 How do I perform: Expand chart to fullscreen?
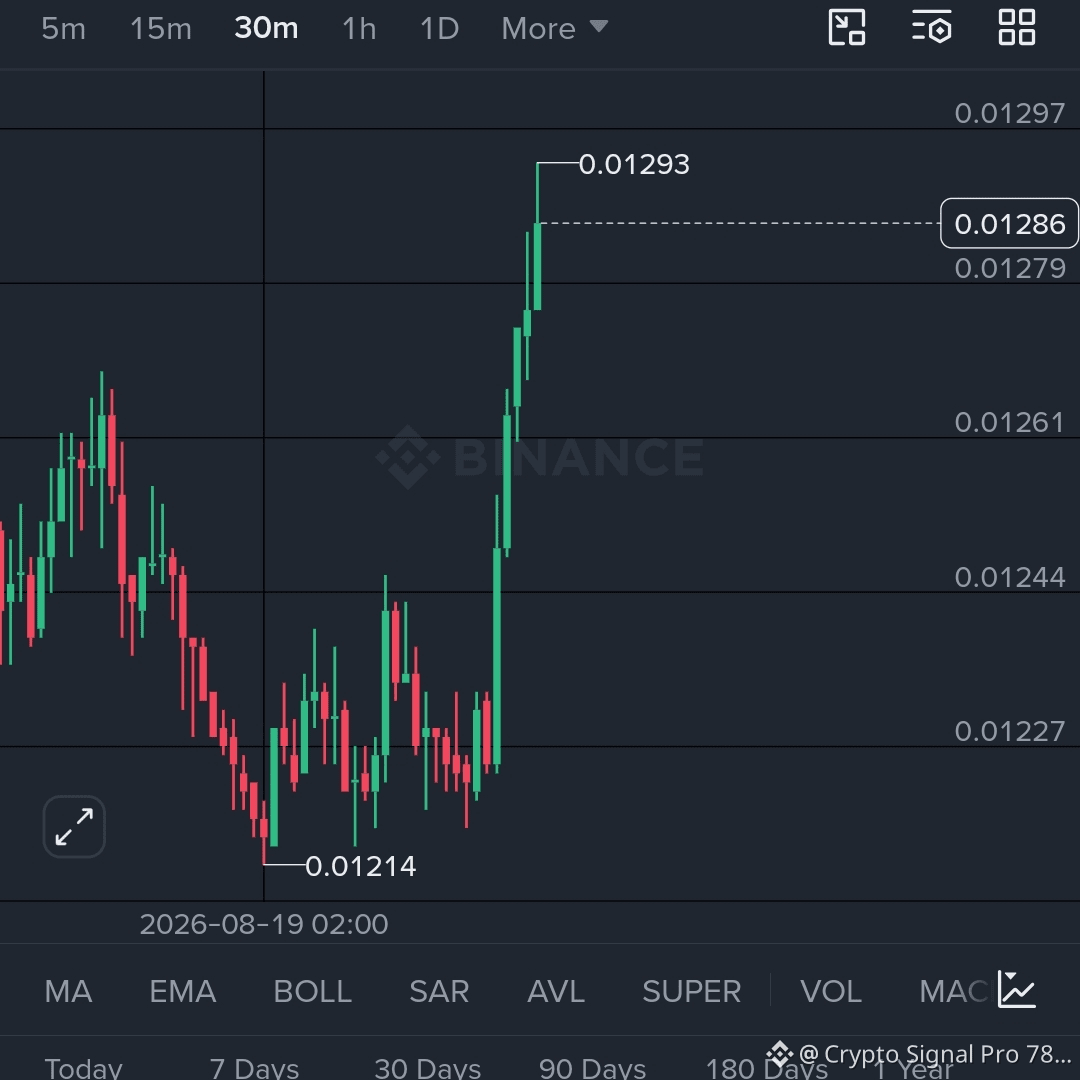[x=74, y=827]
